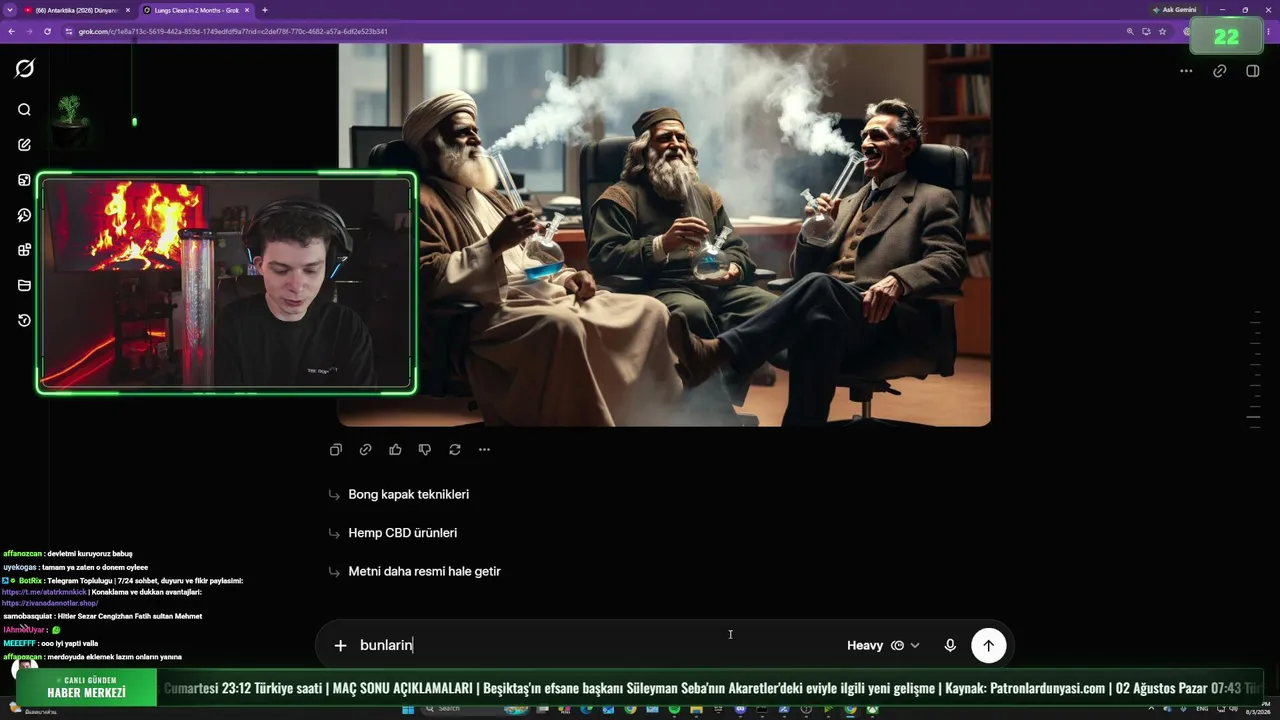Close the Antarktika YouTube tab

(128, 10)
